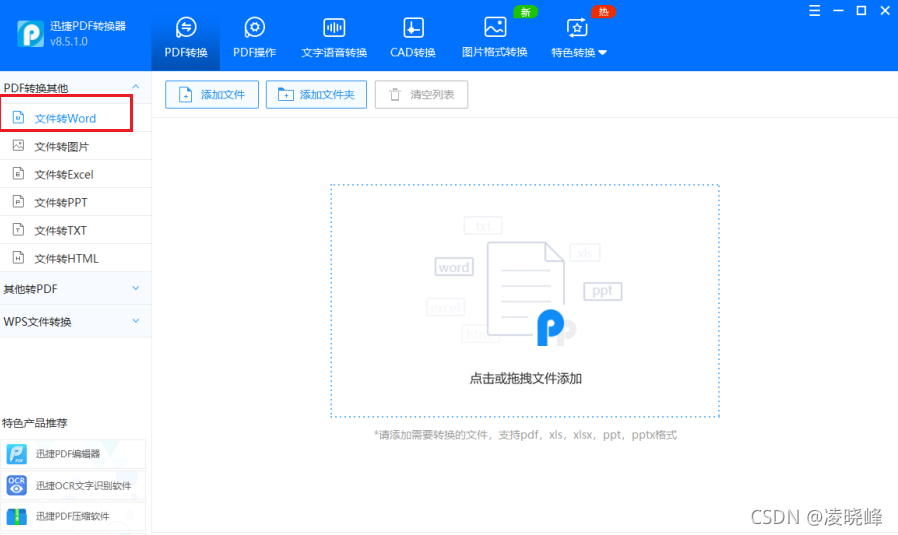This screenshot has height=535, width=898.
Task: Select 文件转图片 in sidebar
Action: tap(76, 146)
